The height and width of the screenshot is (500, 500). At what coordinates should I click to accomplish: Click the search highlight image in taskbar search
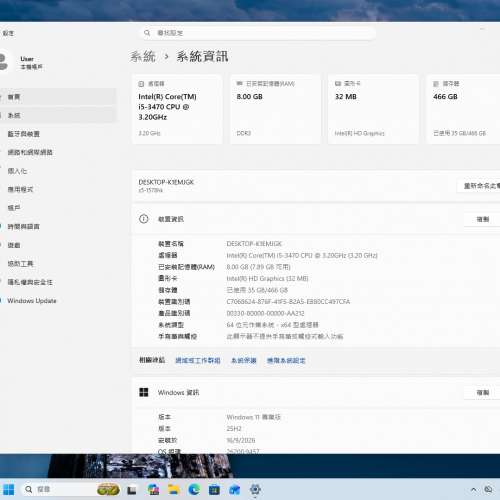(x=108, y=489)
